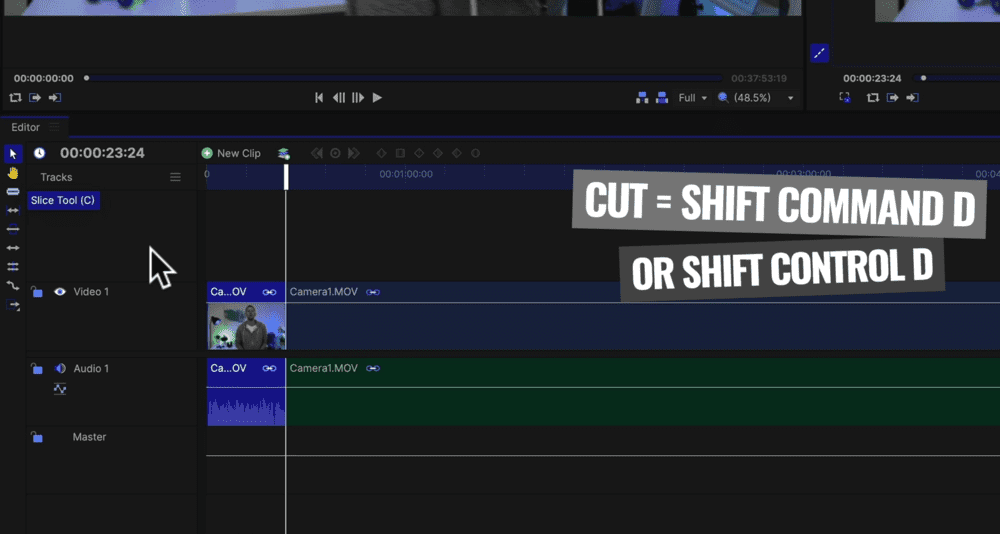Image resolution: width=1000 pixels, height=534 pixels.
Task: Click the 00:00:00:00 trimmer timecode
Action: point(43,78)
